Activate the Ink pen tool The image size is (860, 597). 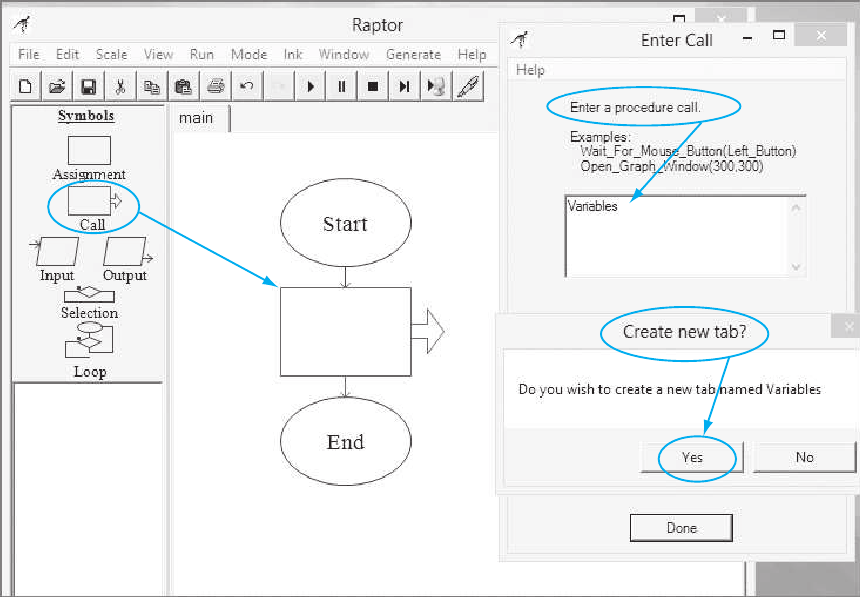pyautogui.click(x=467, y=86)
